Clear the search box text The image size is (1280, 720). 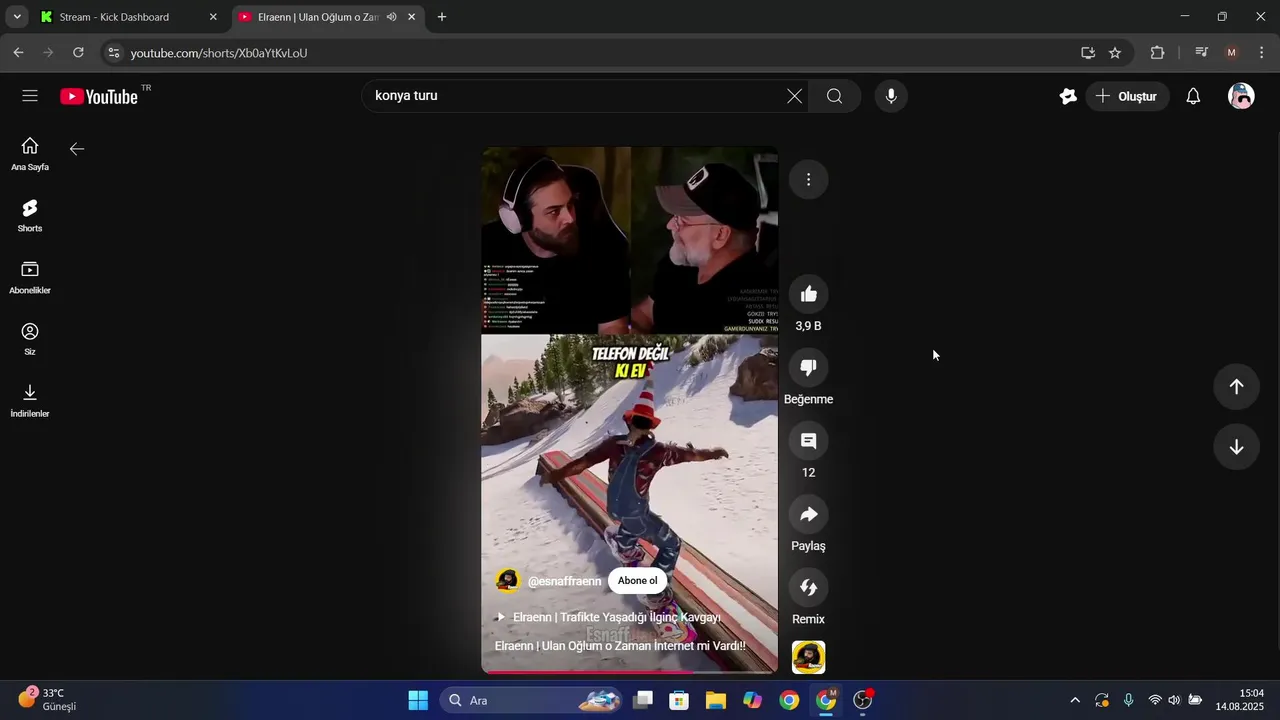point(794,96)
